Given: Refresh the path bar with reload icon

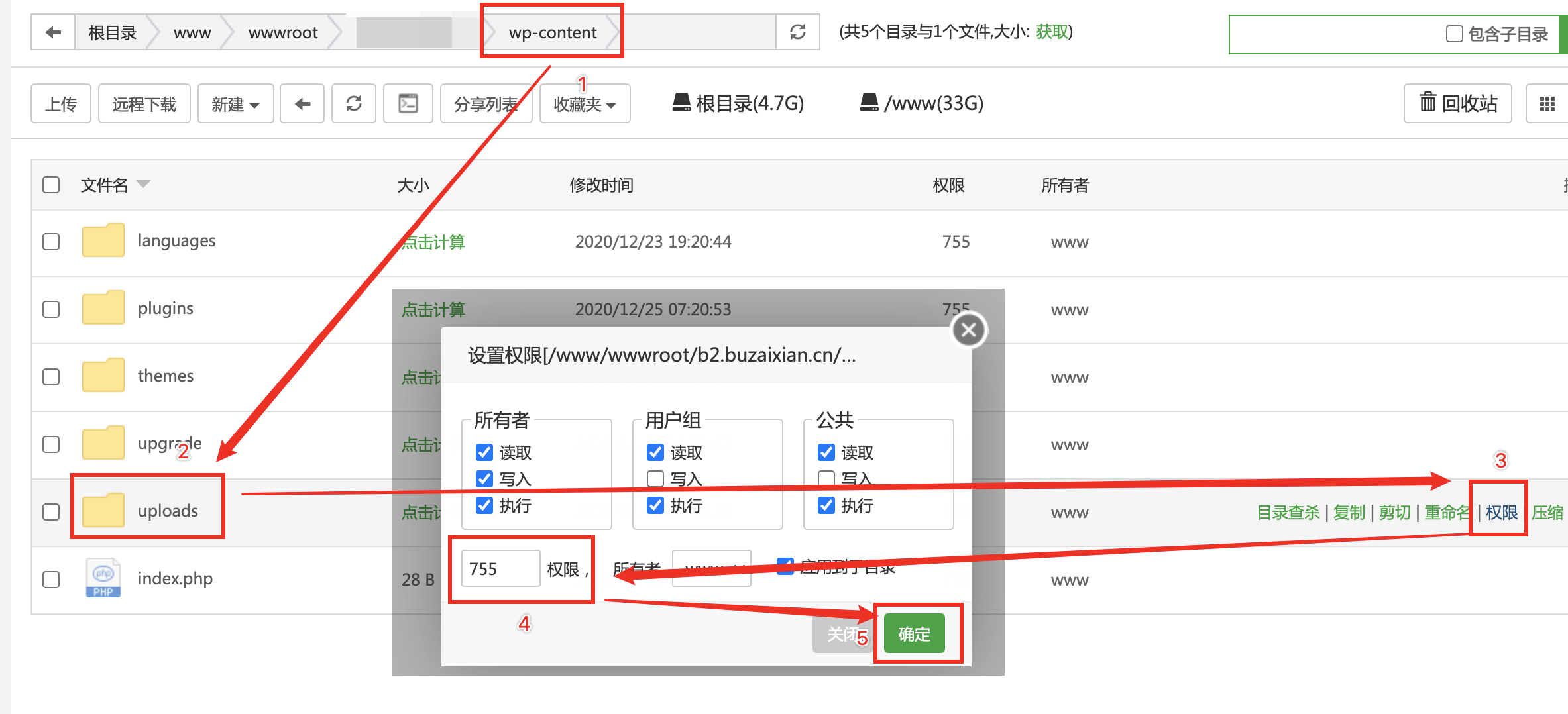Looking at the screenshot, I should 798,32.
